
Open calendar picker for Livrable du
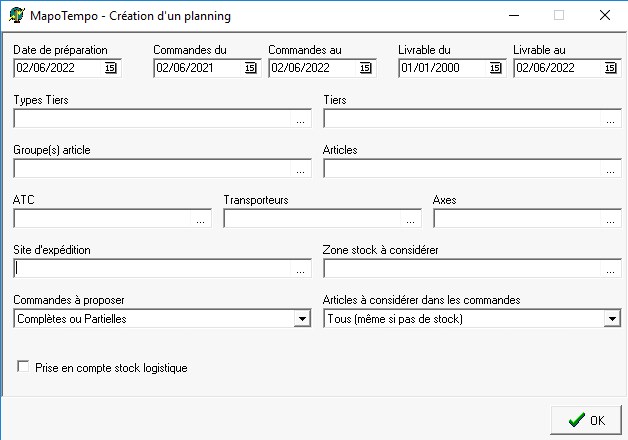click(x=495, y=68)
